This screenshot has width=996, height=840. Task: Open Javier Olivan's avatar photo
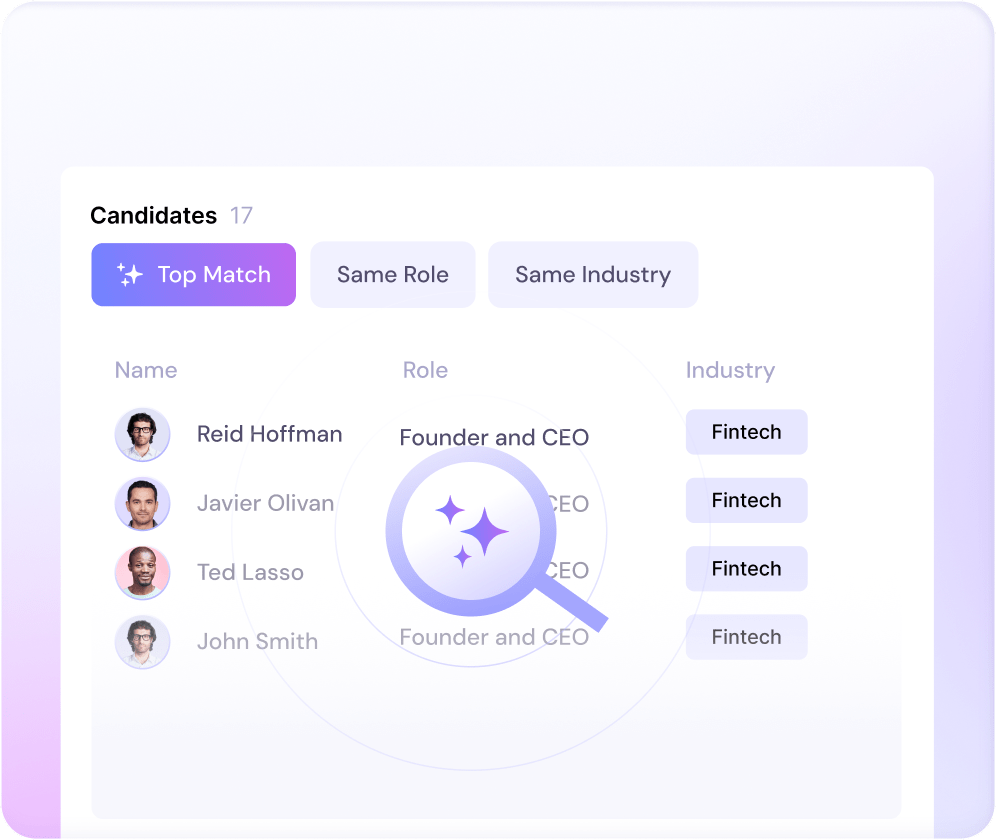click(x=142, y=503)
